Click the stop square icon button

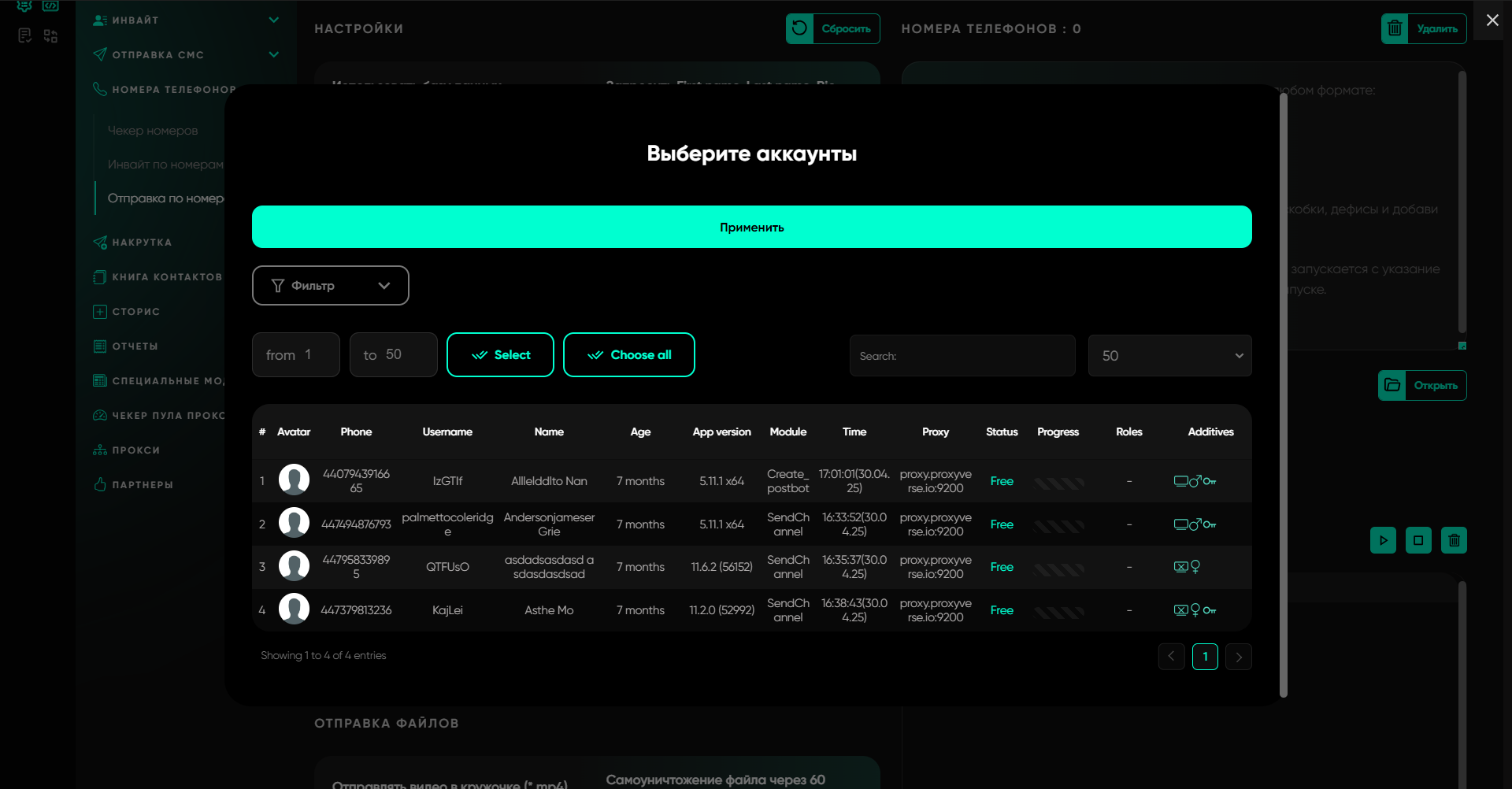[1418, 540]
